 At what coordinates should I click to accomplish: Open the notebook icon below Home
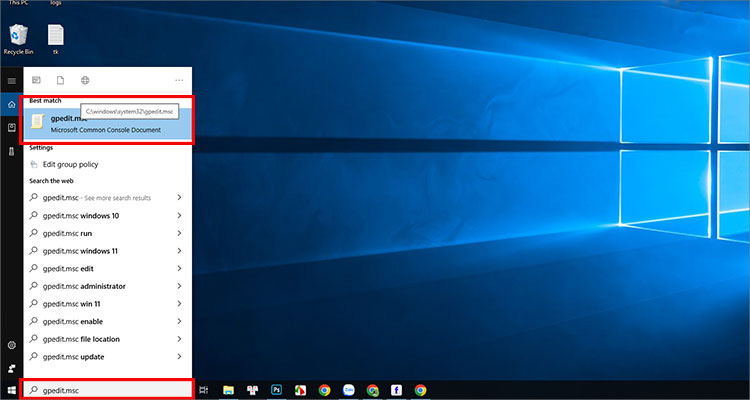(12, 127)
